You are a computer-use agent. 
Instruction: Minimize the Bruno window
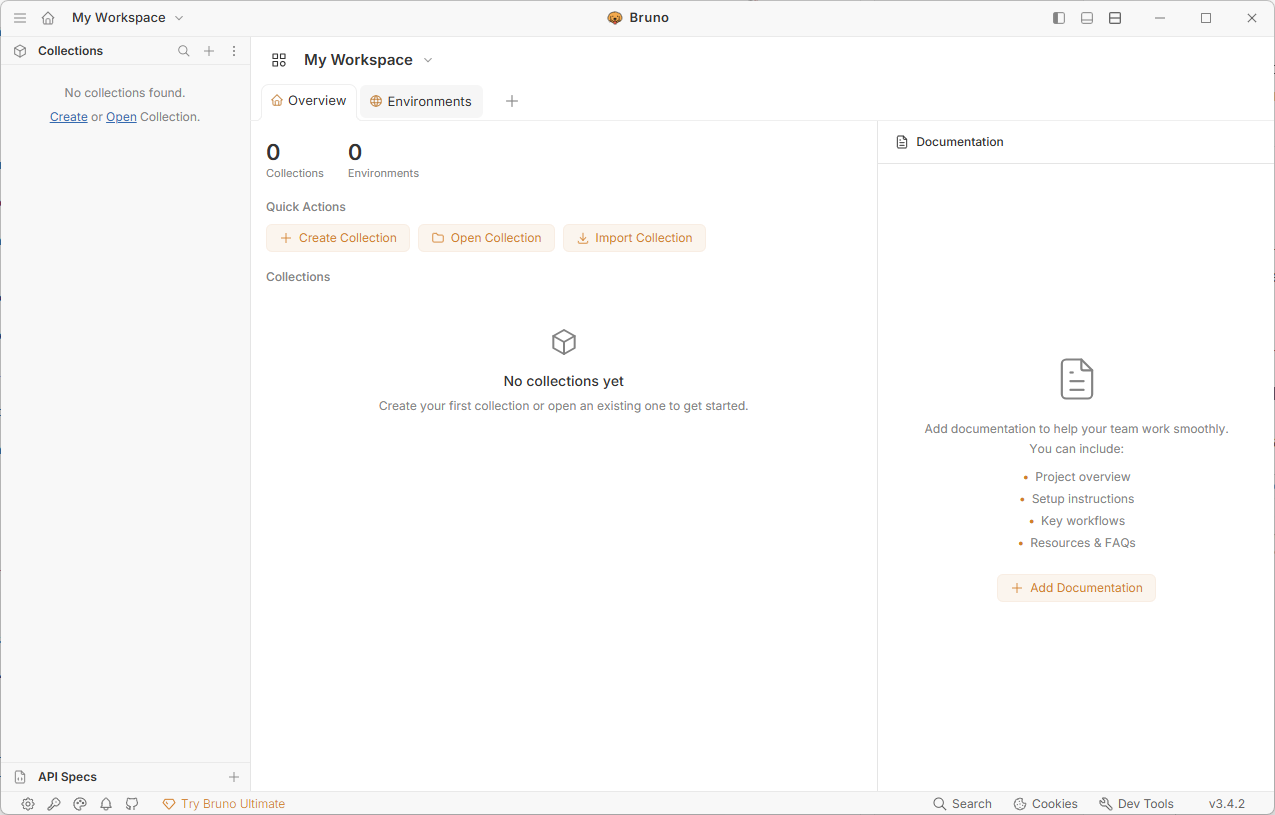(x=1160, y=18)
